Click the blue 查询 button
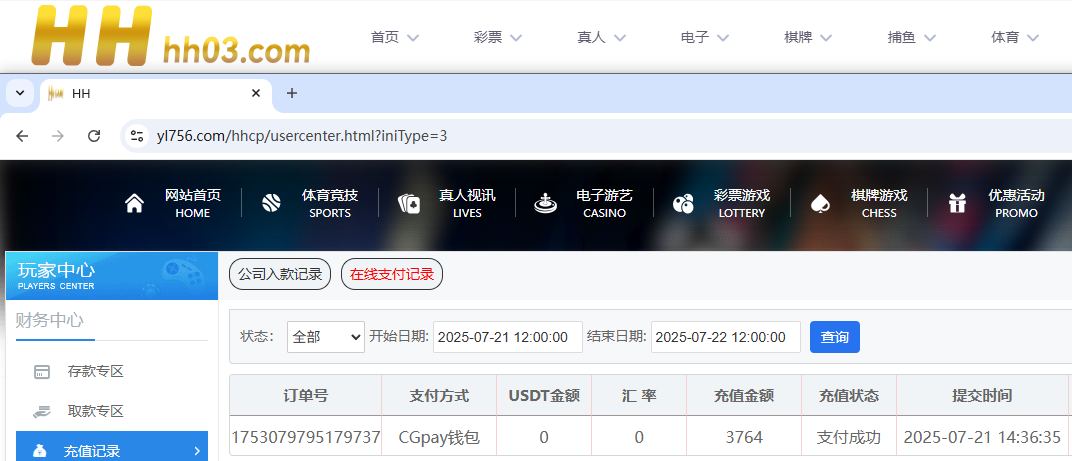 coord(834,337)
